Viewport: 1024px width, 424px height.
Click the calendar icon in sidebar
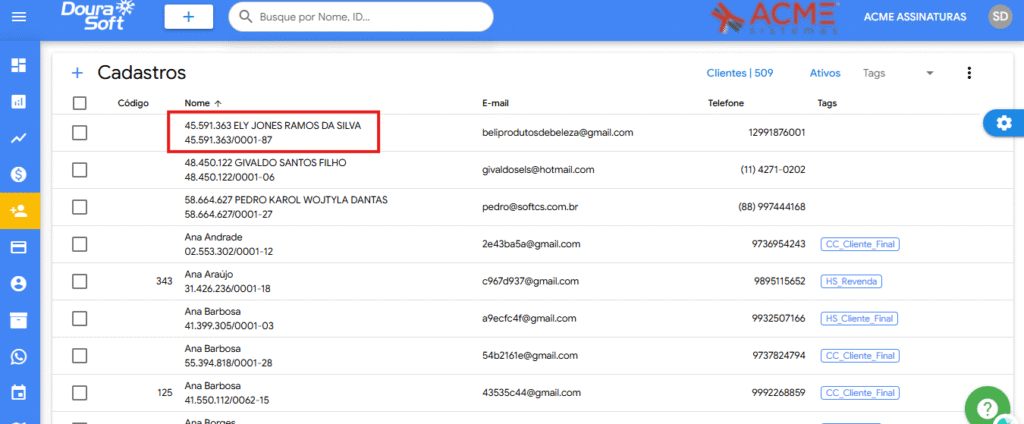click(x=18, y=392)
